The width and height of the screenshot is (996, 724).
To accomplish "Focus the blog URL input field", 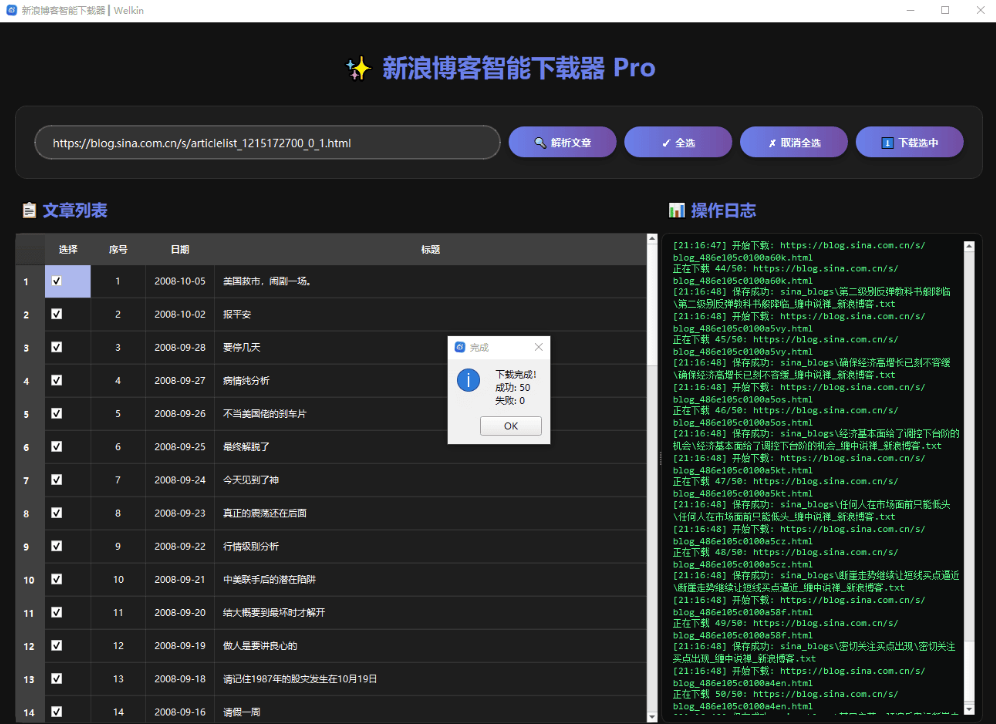I will (267, 142).
